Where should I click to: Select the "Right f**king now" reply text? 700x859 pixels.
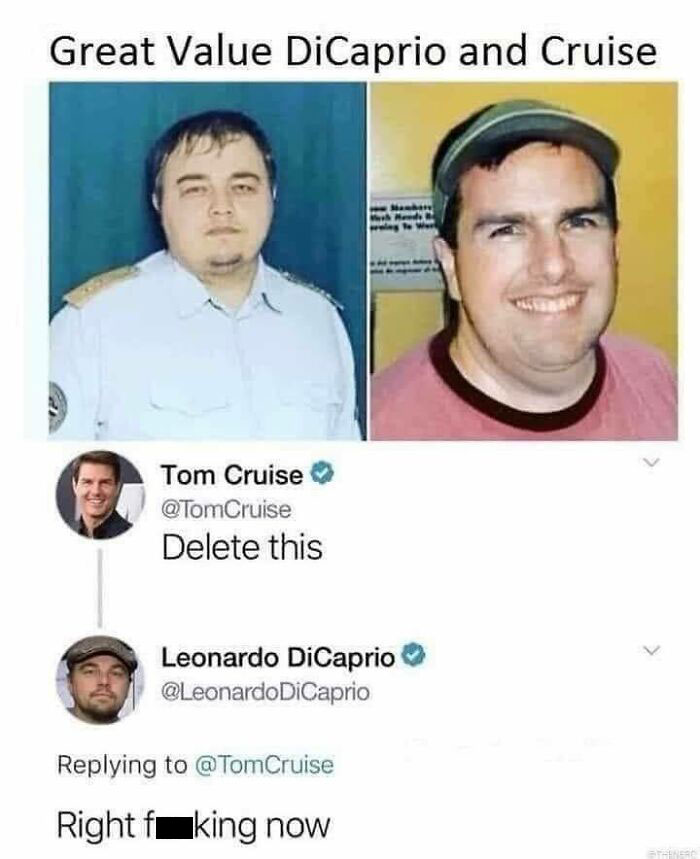(x=195, y=827)
